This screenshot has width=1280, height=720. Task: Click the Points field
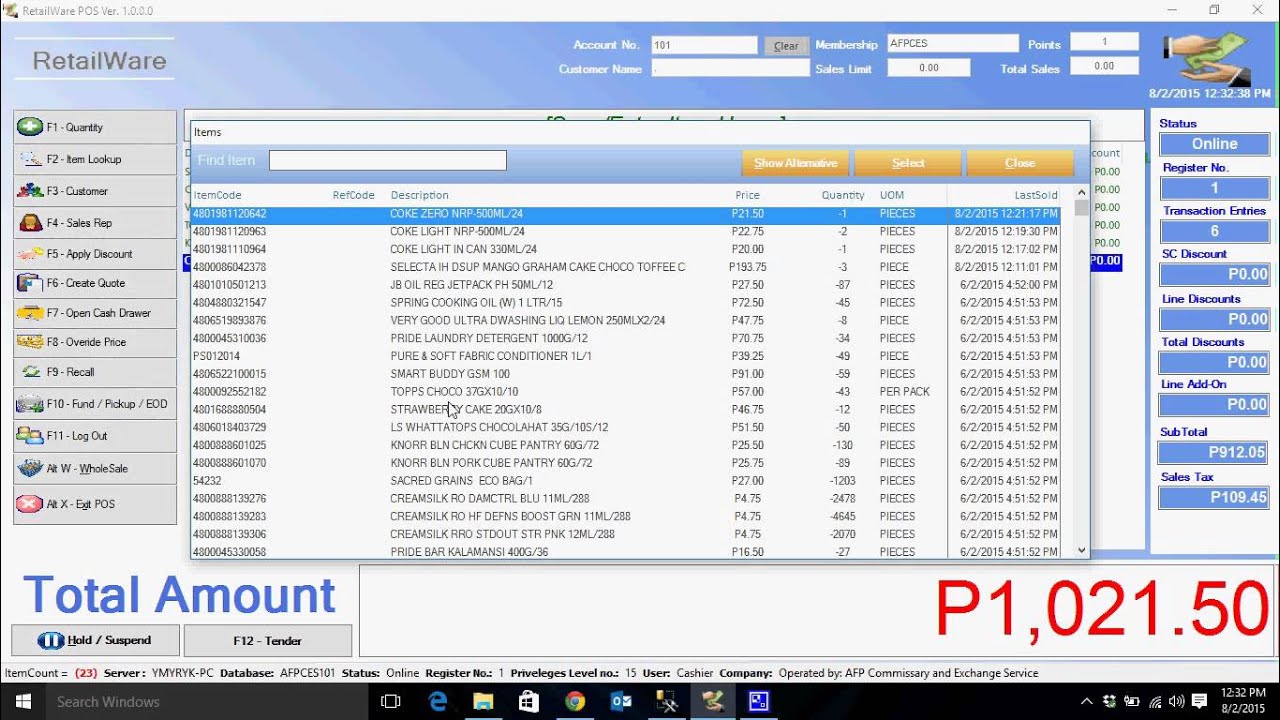coord(1104,42)
